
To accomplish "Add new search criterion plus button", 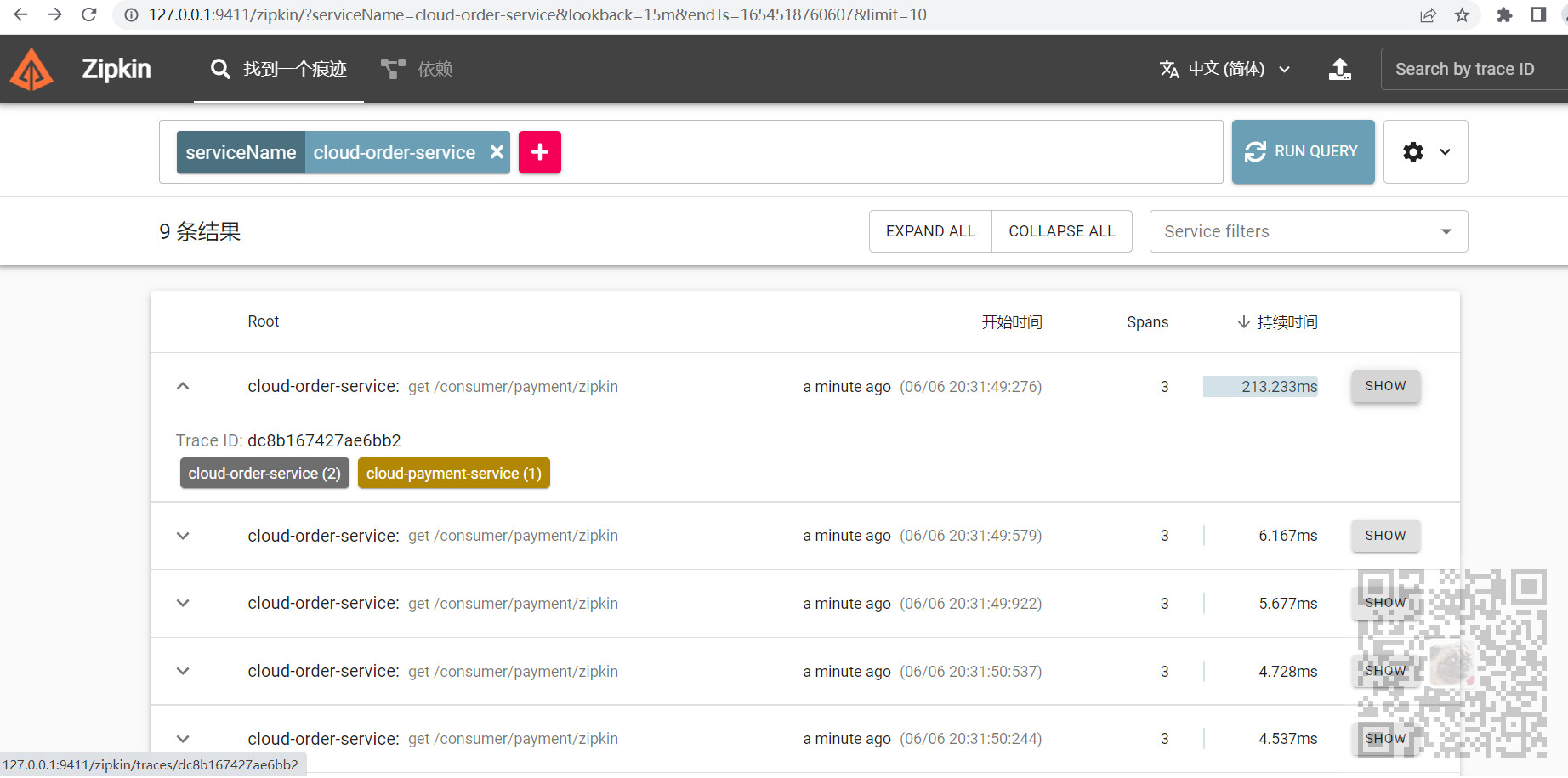I will coord(540,152).
